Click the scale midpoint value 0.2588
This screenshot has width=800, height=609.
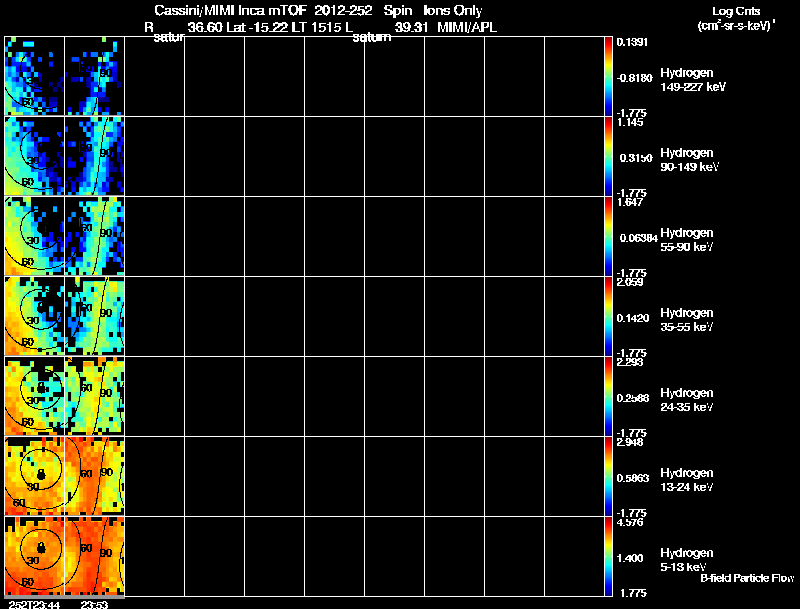tap(633, 398)
